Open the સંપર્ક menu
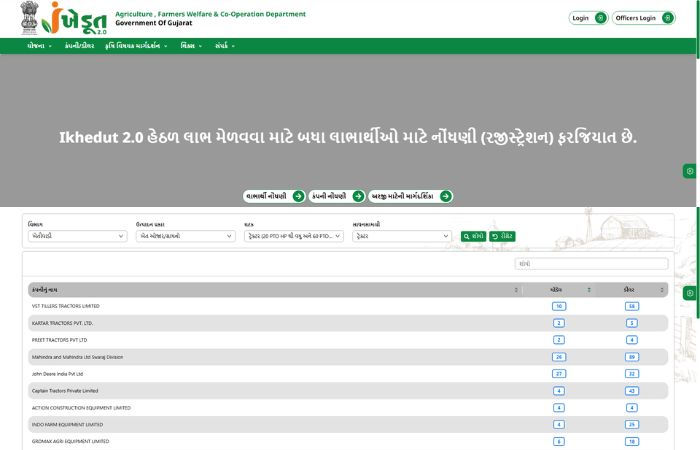 225,46
